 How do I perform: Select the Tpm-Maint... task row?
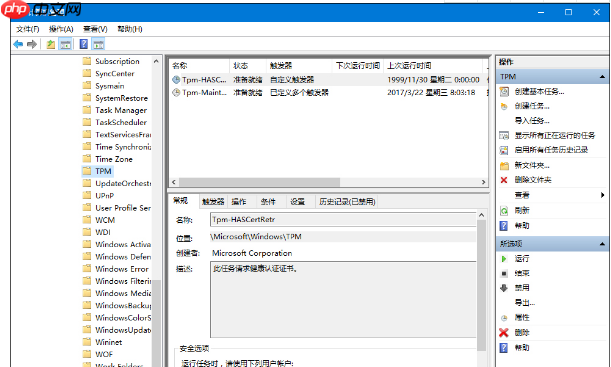pyautogui.click(x=327, y=93)
